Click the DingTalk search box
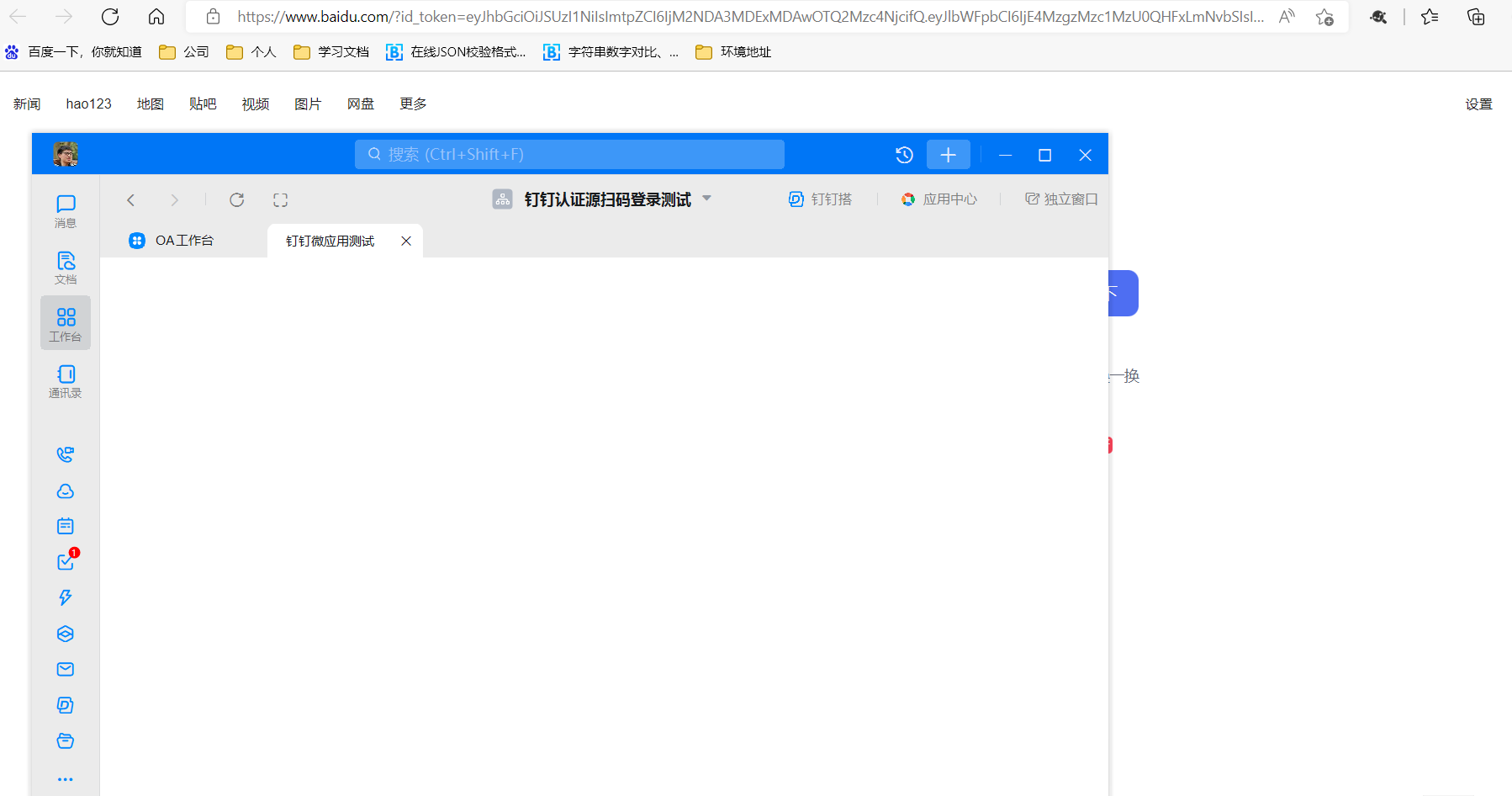The image size is (1512, 796). coord(569,155)
